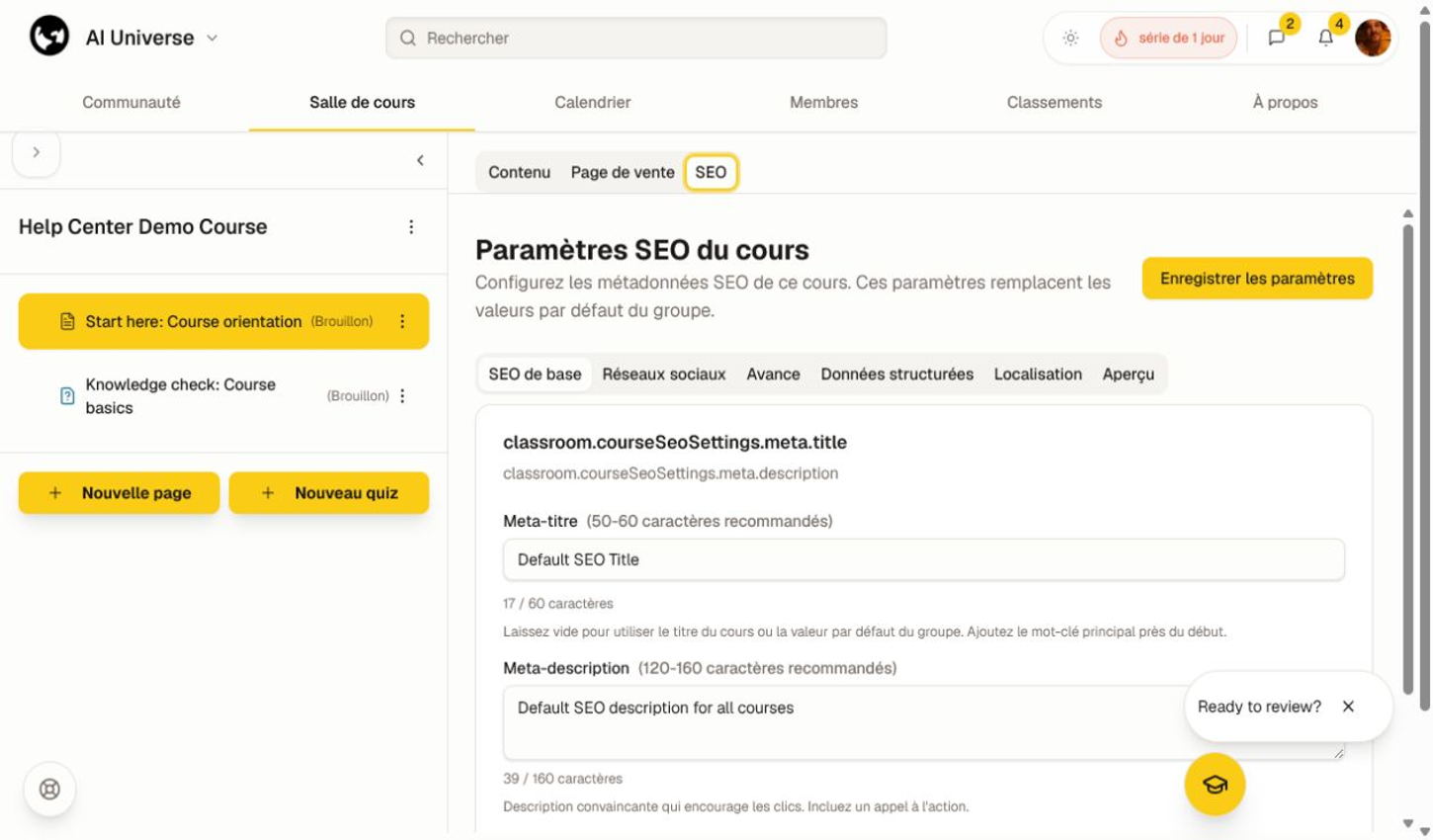Expand the sidebar with right chevron button
The width and height of the screenshot is (1433, 840).
pyautogui.click(x=37, y=152)
